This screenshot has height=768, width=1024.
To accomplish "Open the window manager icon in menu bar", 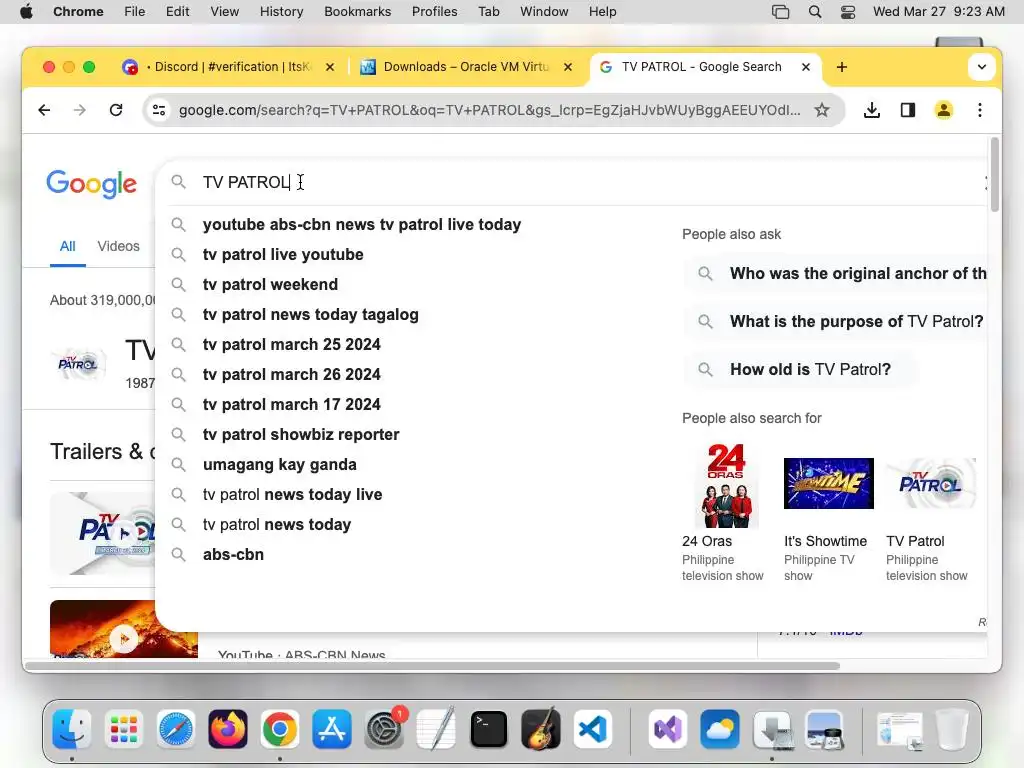I will pyautogui.click(x=780, y=12).
